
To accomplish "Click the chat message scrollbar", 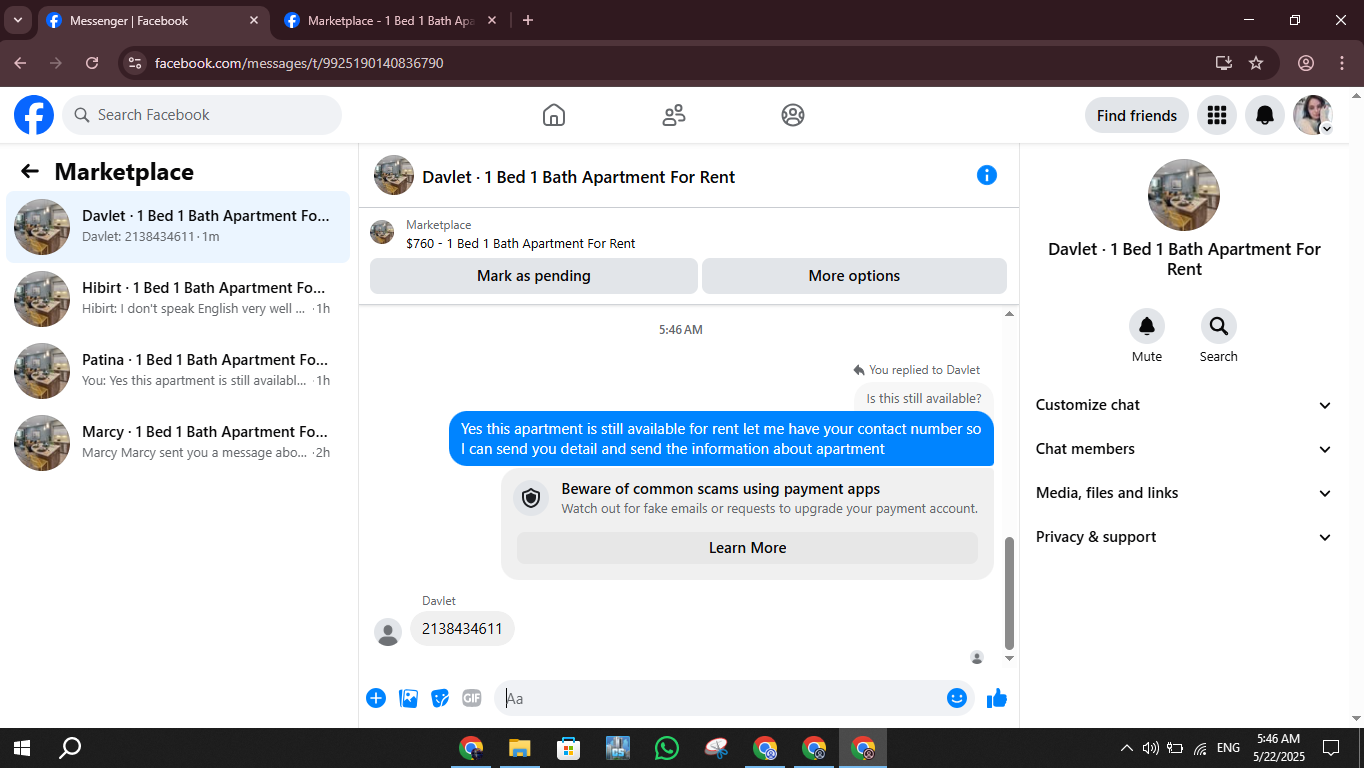I will pyautogui.click(x=1009, y=593).
